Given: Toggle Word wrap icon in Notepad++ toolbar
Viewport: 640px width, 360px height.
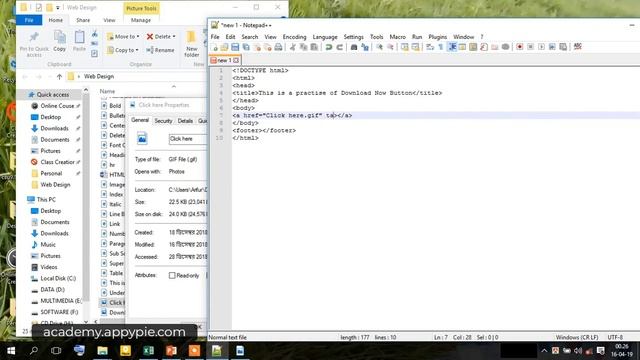Looking at the screenshot, I should click(430, 47).
